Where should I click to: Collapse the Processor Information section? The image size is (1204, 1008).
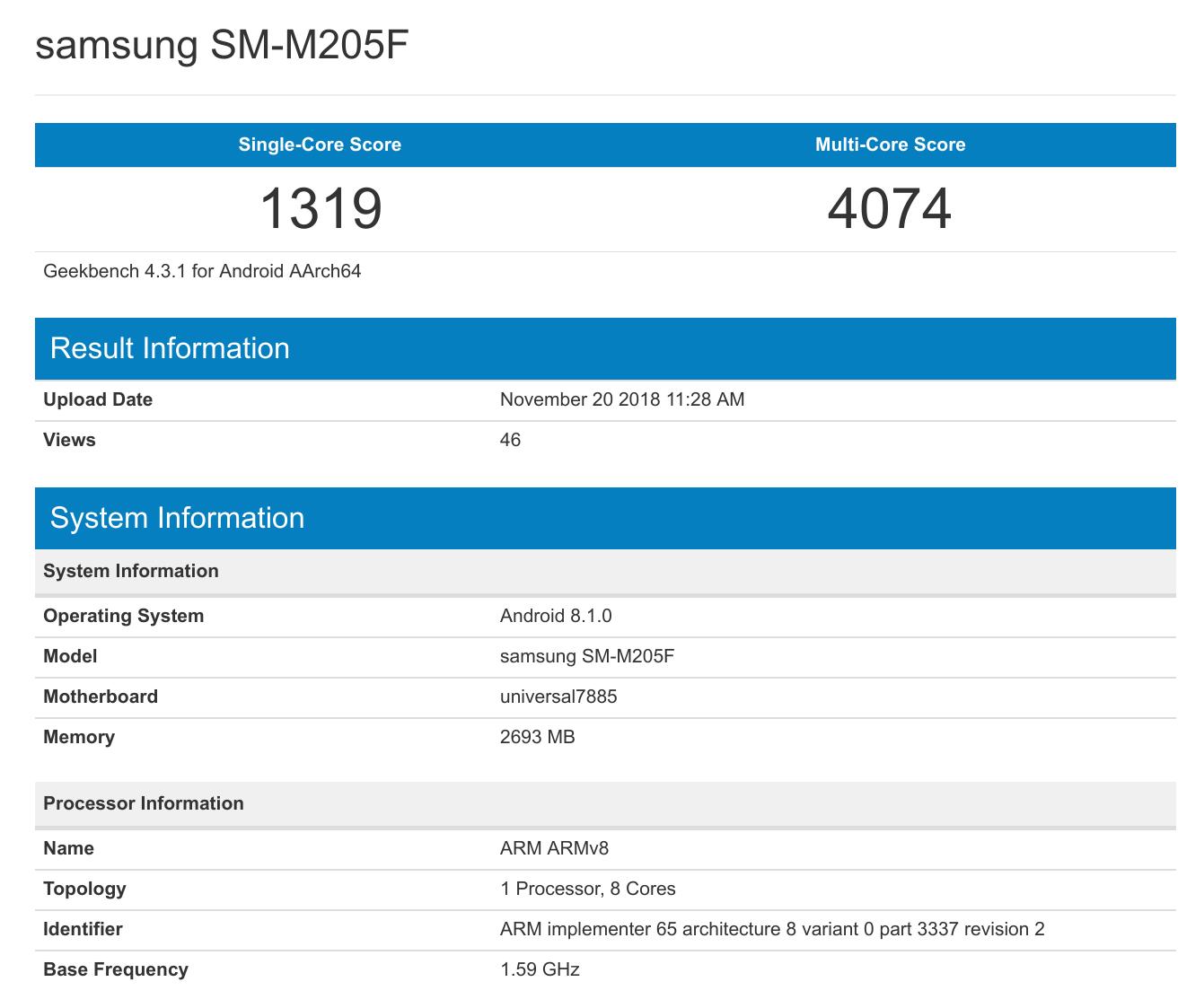(x=145, y=803)
